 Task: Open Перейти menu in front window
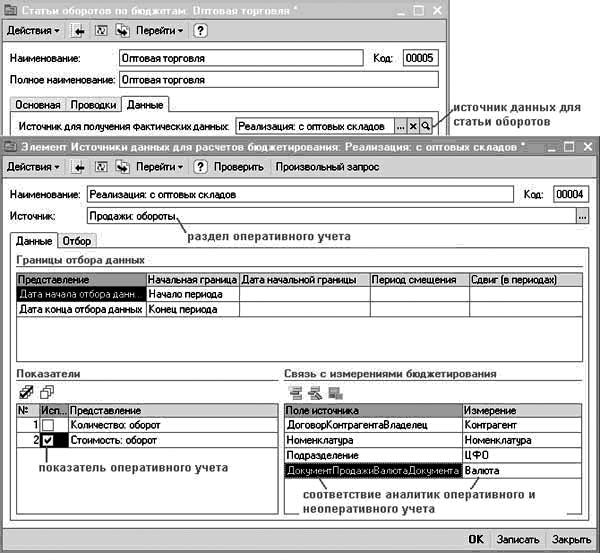(x=160, y=167)
